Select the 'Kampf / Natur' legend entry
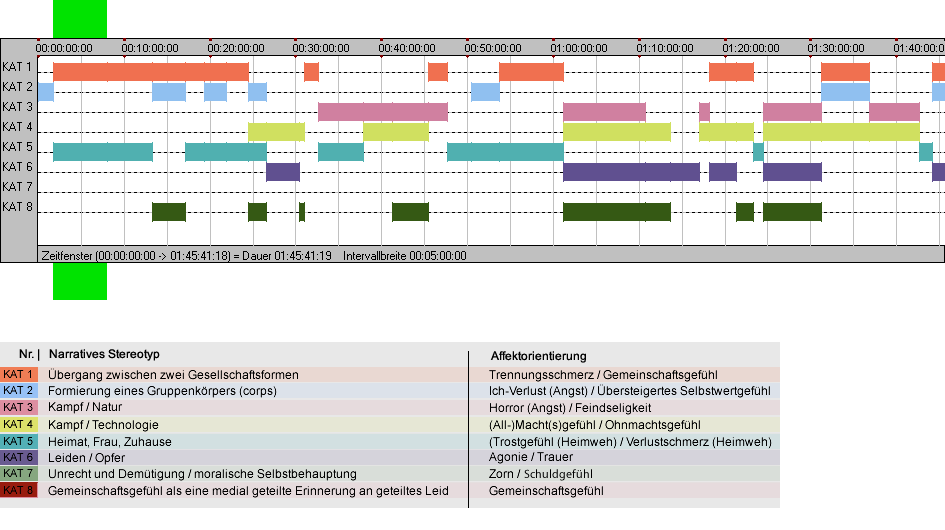 (x=85, y=408)
